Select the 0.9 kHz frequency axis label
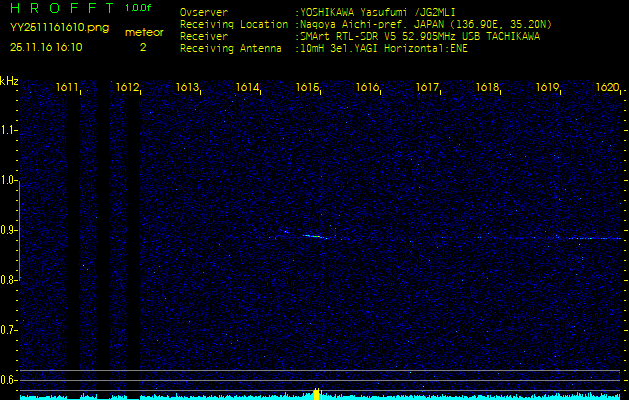 click(9, 230)
